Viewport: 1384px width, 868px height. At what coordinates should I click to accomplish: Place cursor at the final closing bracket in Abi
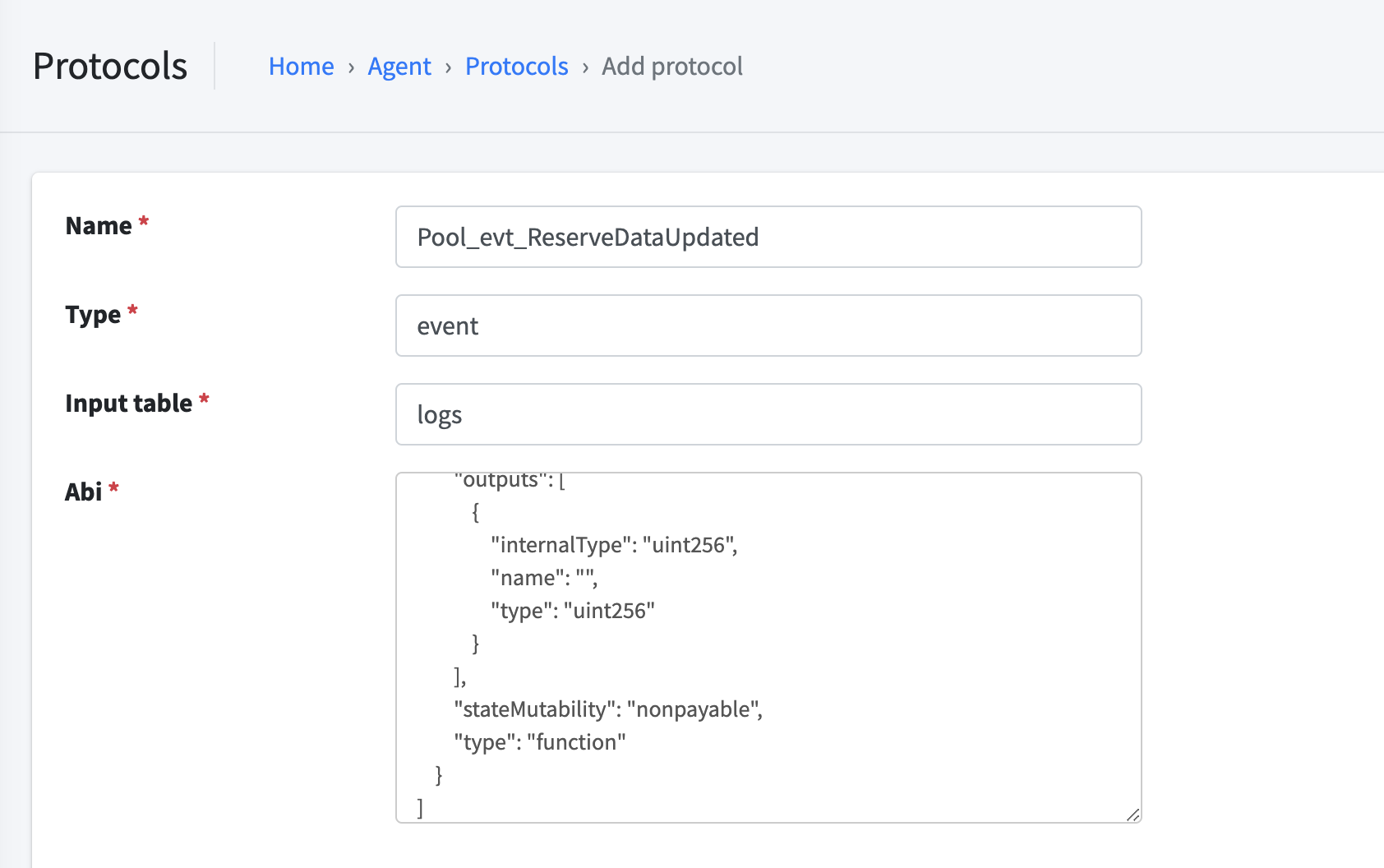point(420,808)
